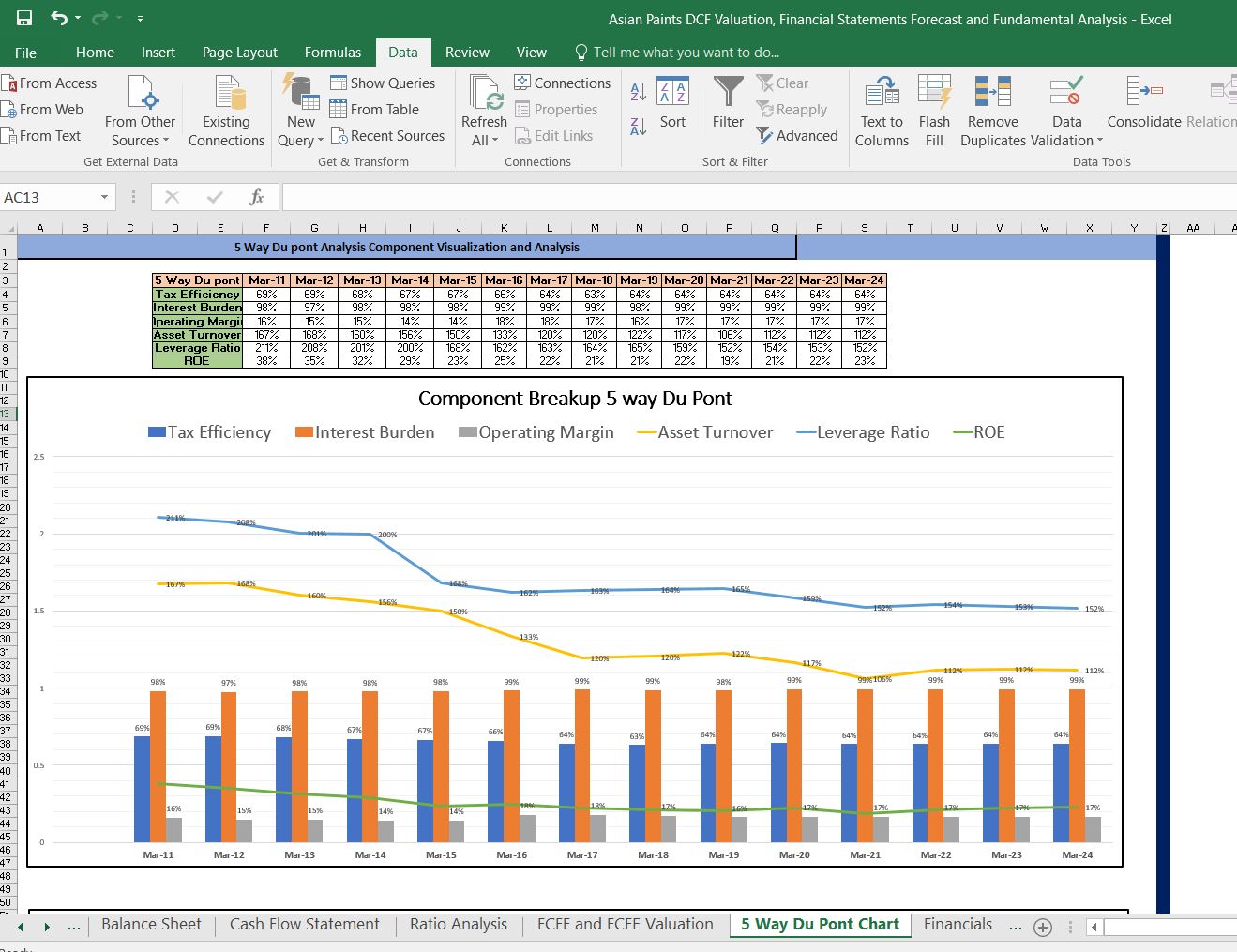The height and width of the screenshot is (952, 1237).
Task: Click into the formula bar
Action: (759, 197)
